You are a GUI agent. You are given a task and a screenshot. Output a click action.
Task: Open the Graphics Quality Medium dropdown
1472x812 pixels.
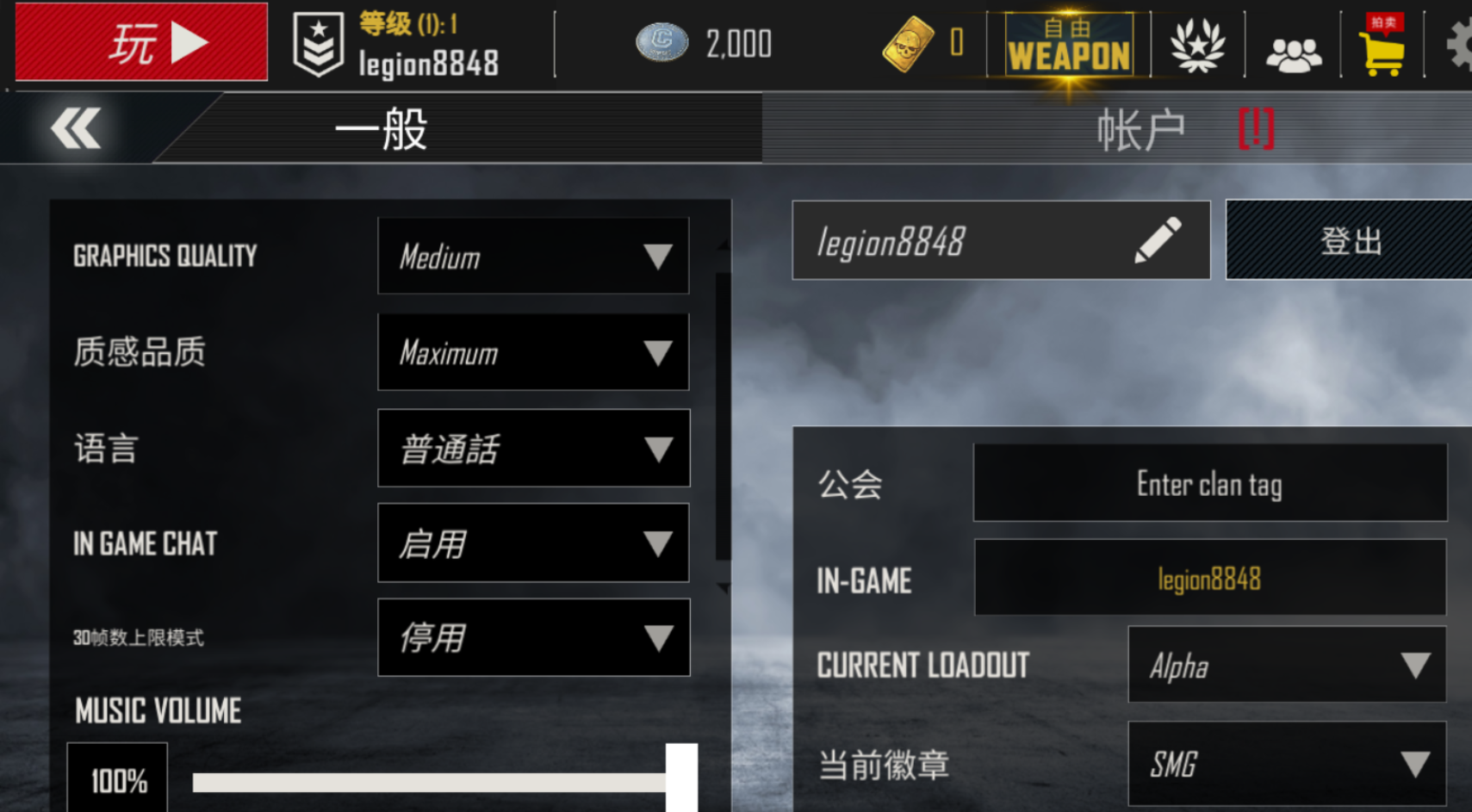point(533,256)
